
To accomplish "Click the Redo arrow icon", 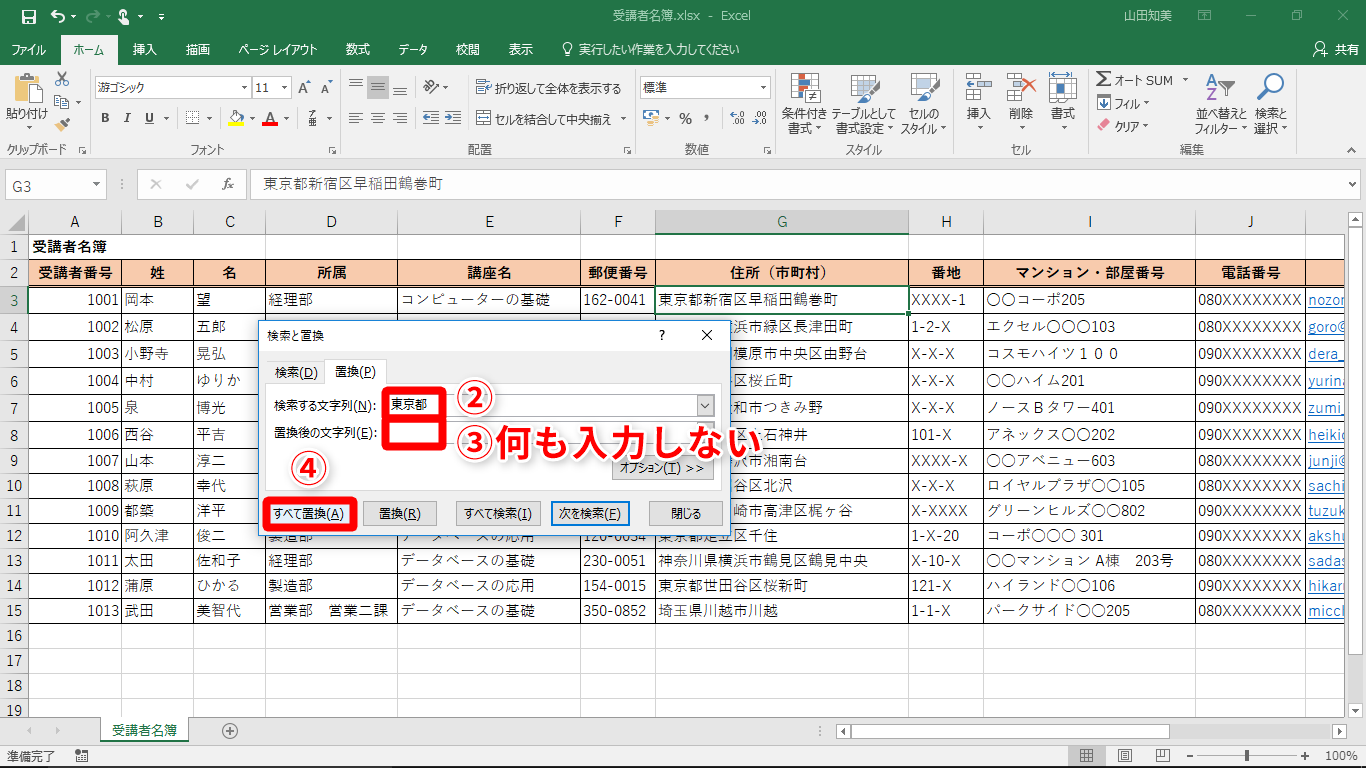I will click(x=92, y=17).
